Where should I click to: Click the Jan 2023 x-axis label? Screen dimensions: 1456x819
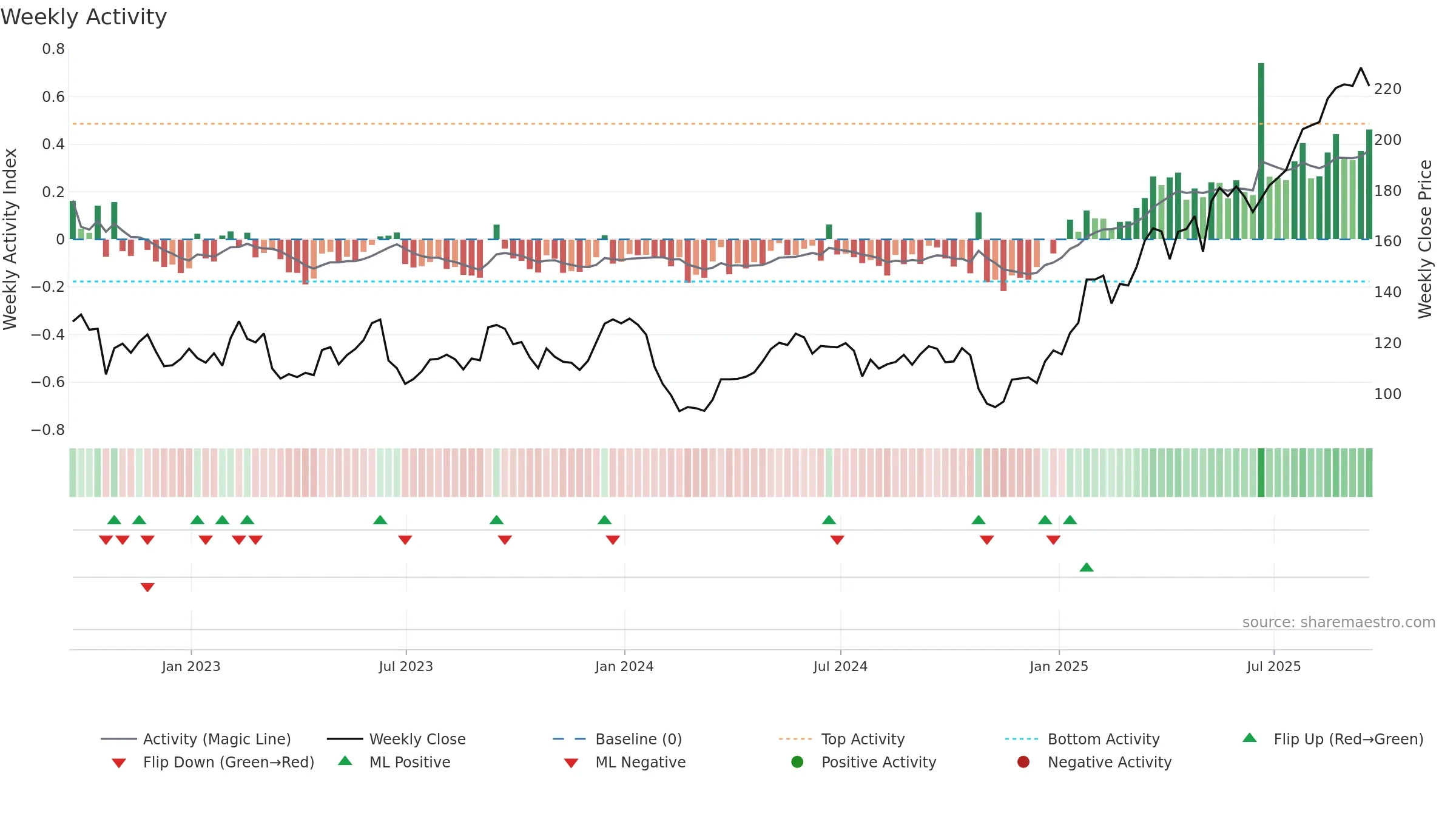(191, 666)
